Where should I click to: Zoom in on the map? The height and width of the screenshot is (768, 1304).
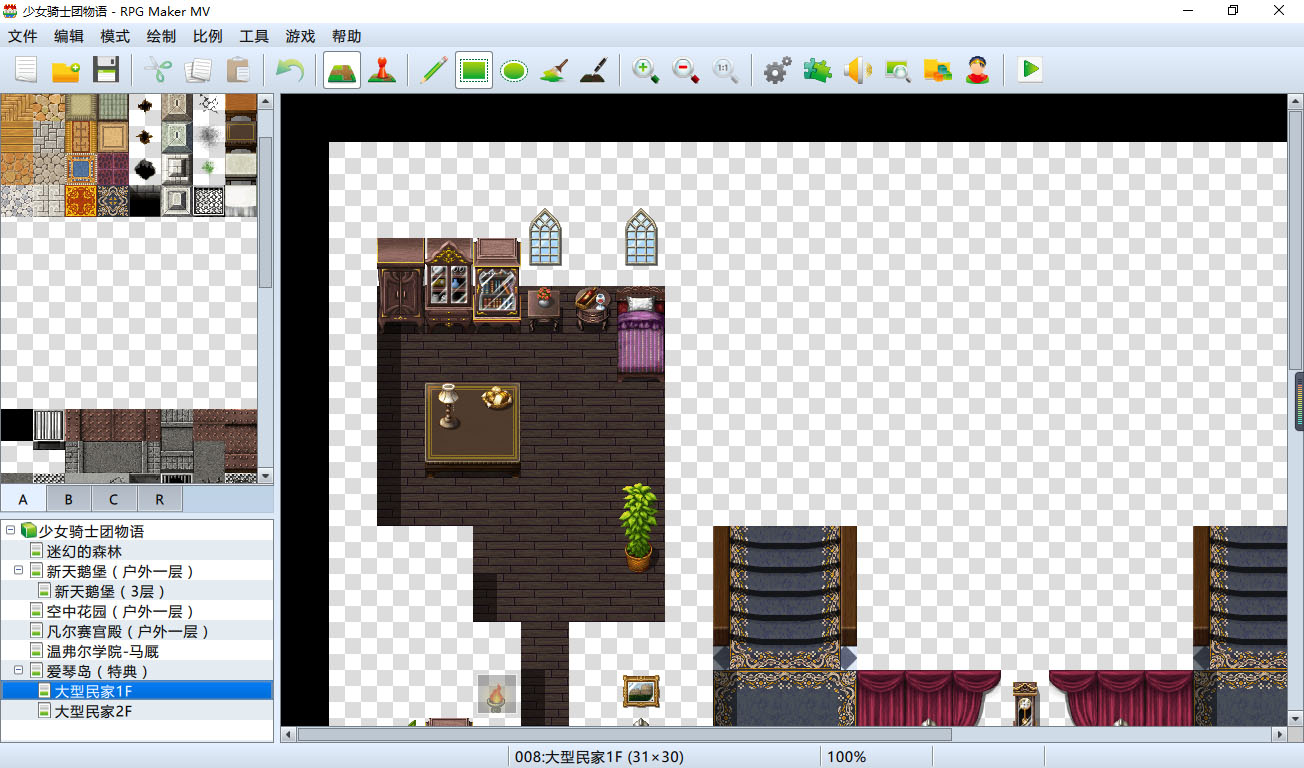(646, 70)
